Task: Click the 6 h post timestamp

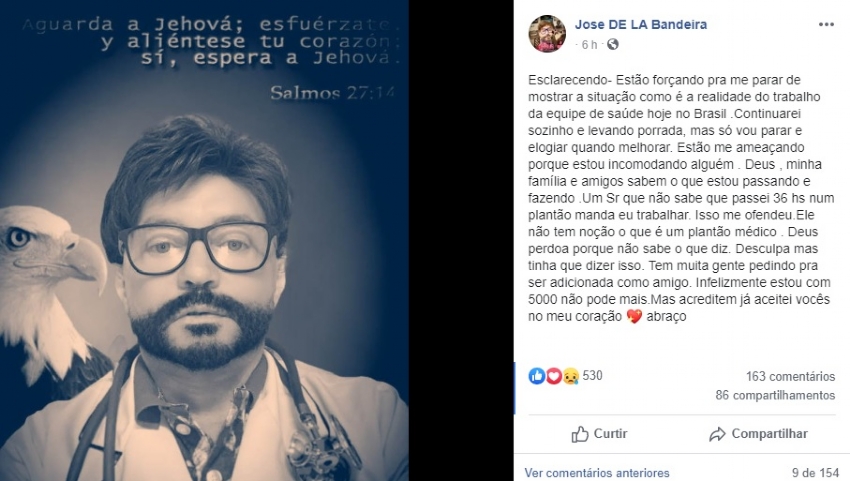Action: tap(589, 44)
